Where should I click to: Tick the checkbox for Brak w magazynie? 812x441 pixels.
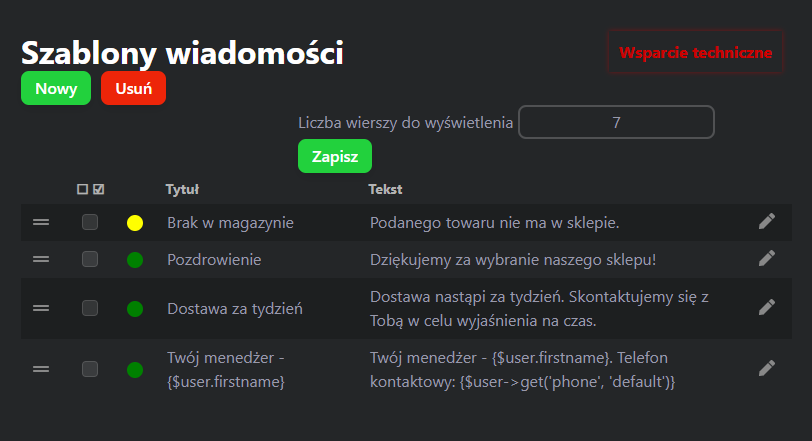point(90,222)
